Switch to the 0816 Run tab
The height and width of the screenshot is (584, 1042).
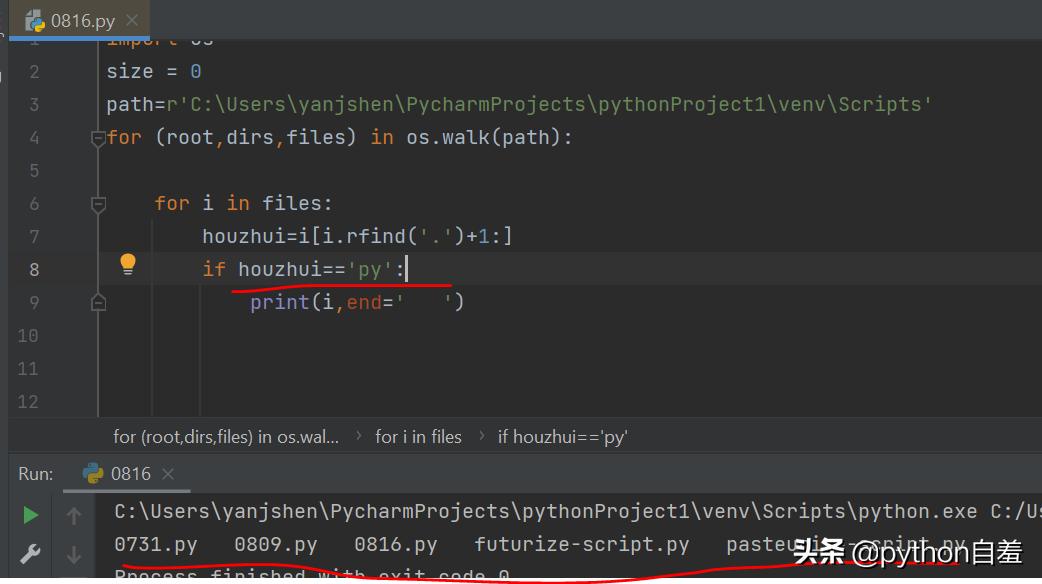pyautogui.click(x=130, y=474)
